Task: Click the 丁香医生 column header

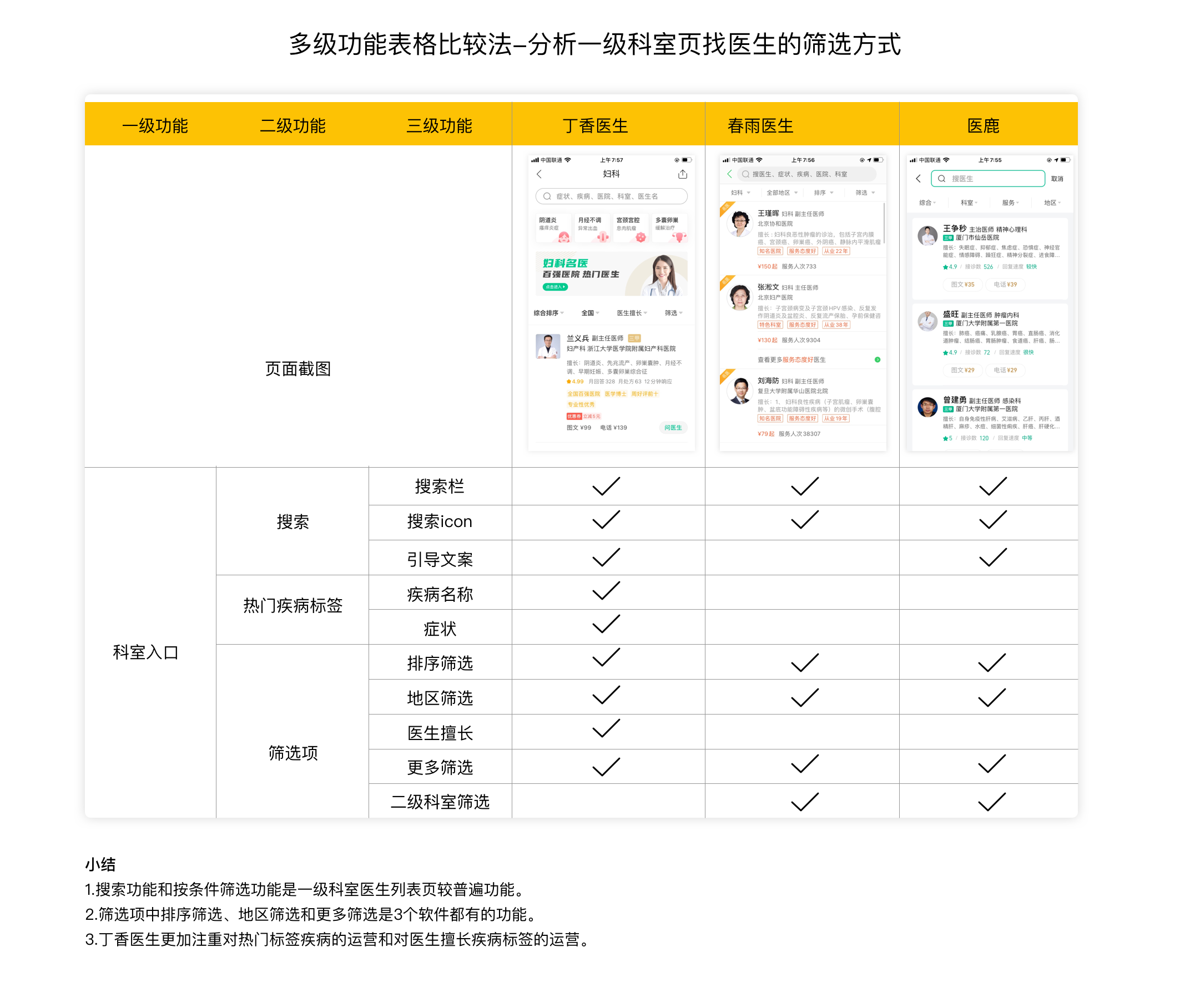Action: click(x=594, y=125)
